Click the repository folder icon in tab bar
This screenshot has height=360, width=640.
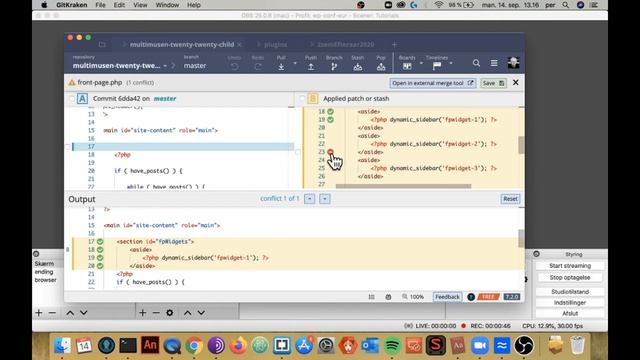102,44
